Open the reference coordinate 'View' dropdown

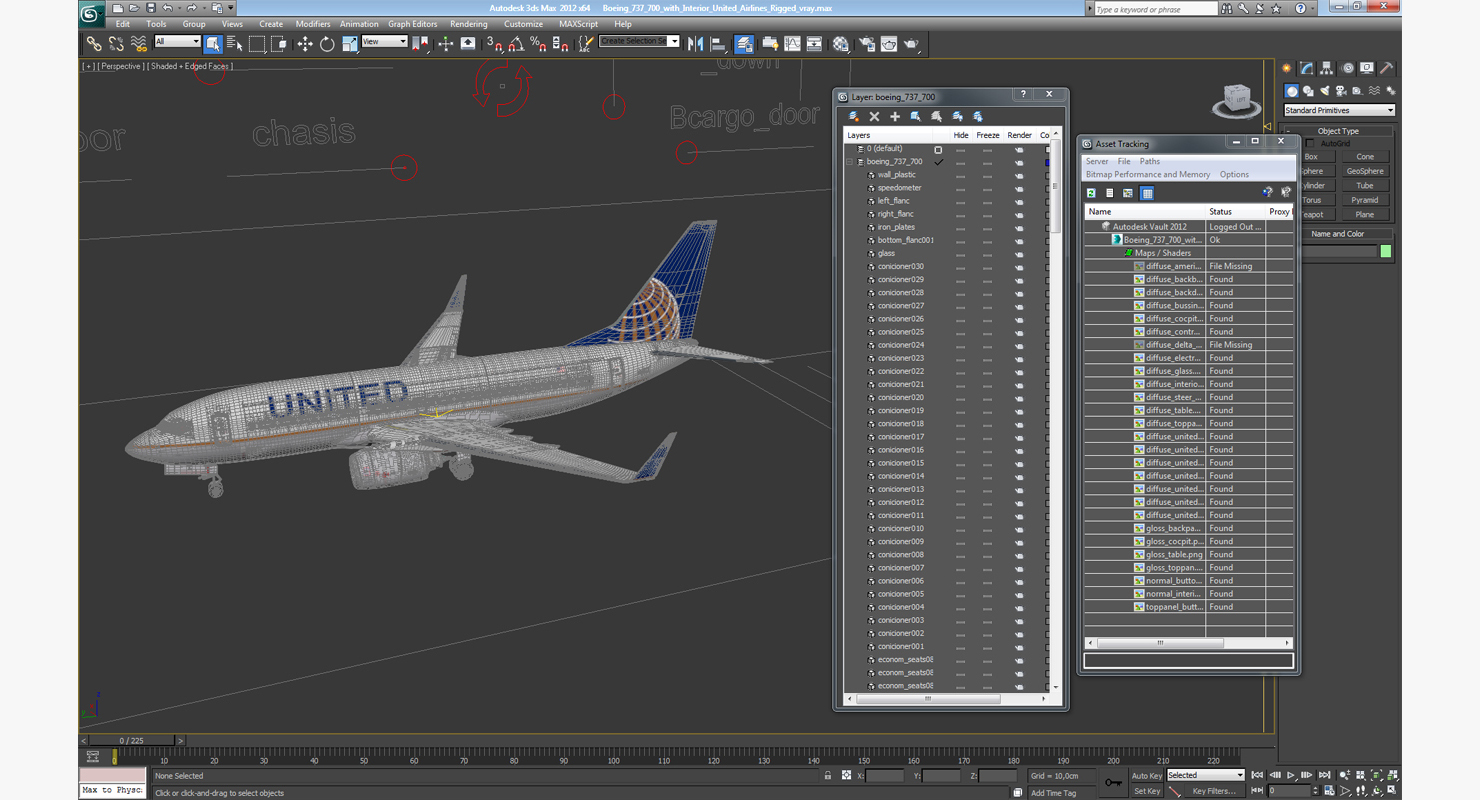pos(384,42)
